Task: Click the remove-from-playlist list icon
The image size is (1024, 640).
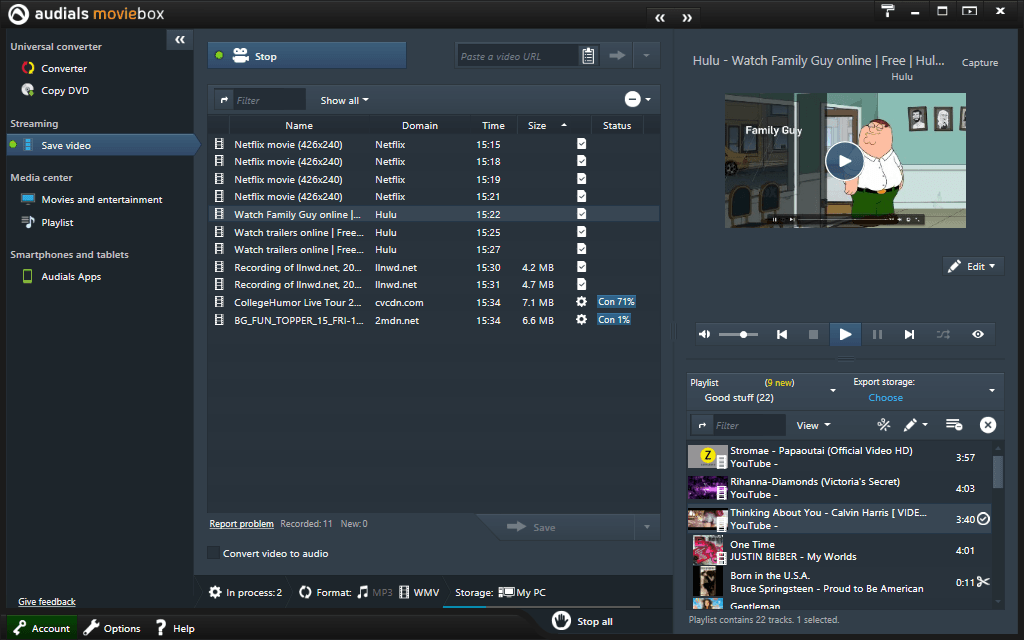Action: pos(953,424)
